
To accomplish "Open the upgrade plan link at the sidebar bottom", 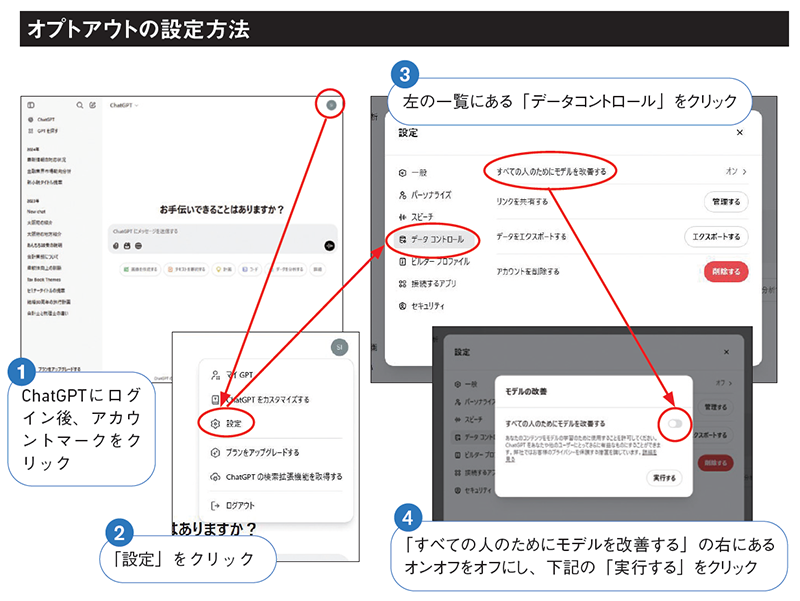I will tap(59, 368).
